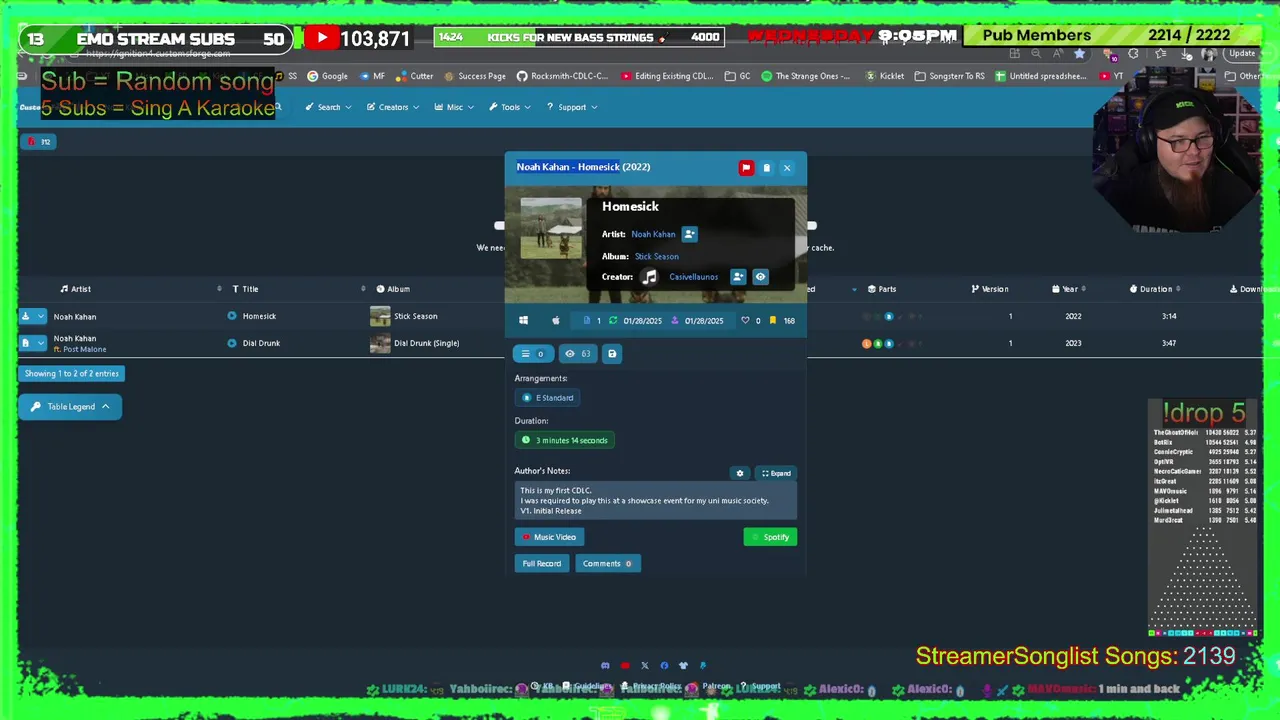Click Noah Kahan artist link in popup
This screenshot has height=720, width=1280.
653,234
